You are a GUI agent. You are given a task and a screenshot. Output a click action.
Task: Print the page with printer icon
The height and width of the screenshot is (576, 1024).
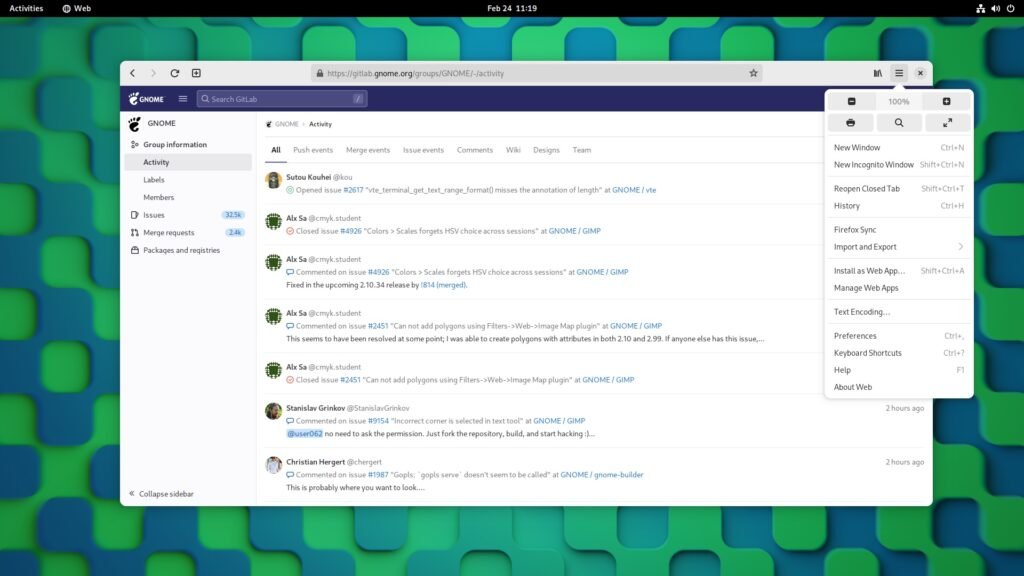(850, 123)
